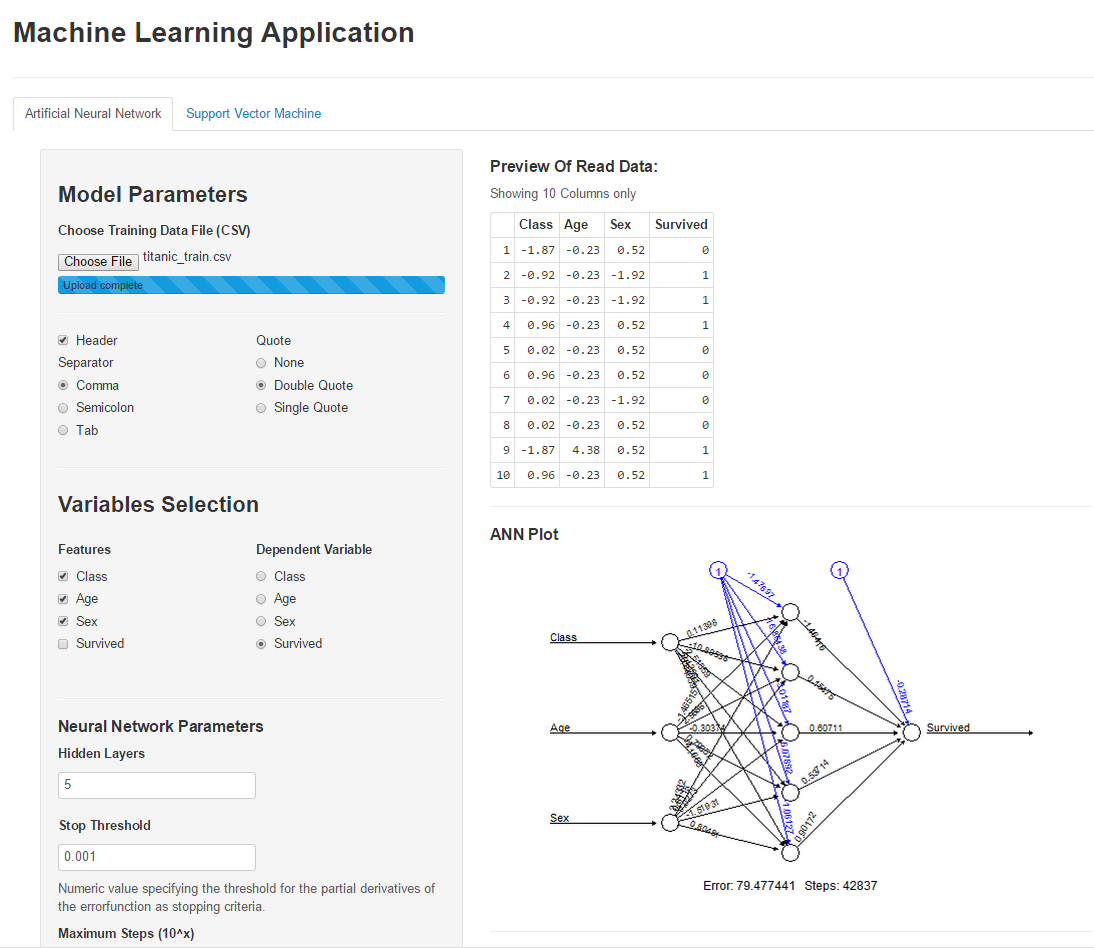Click the Class column header
Screen dimensions: 1094x948
tap(536, 225)
